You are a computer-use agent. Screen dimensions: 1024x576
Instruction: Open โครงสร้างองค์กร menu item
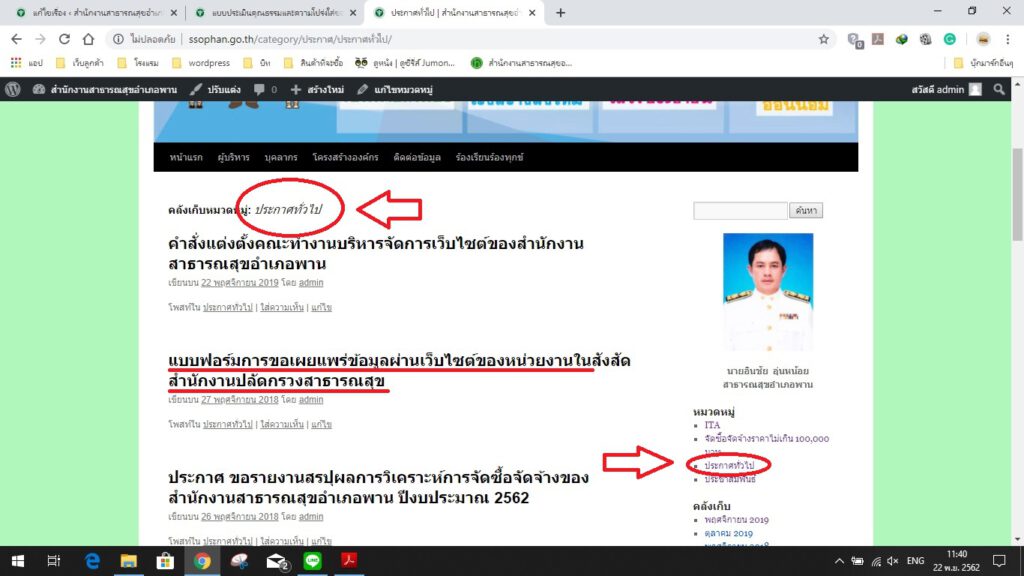click(x=345, y=157)
